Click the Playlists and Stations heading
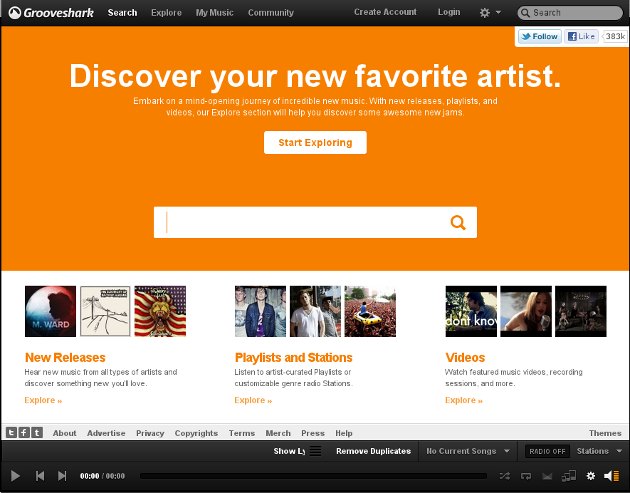This screenshot has width=630, height=493. tap(293, 357)
